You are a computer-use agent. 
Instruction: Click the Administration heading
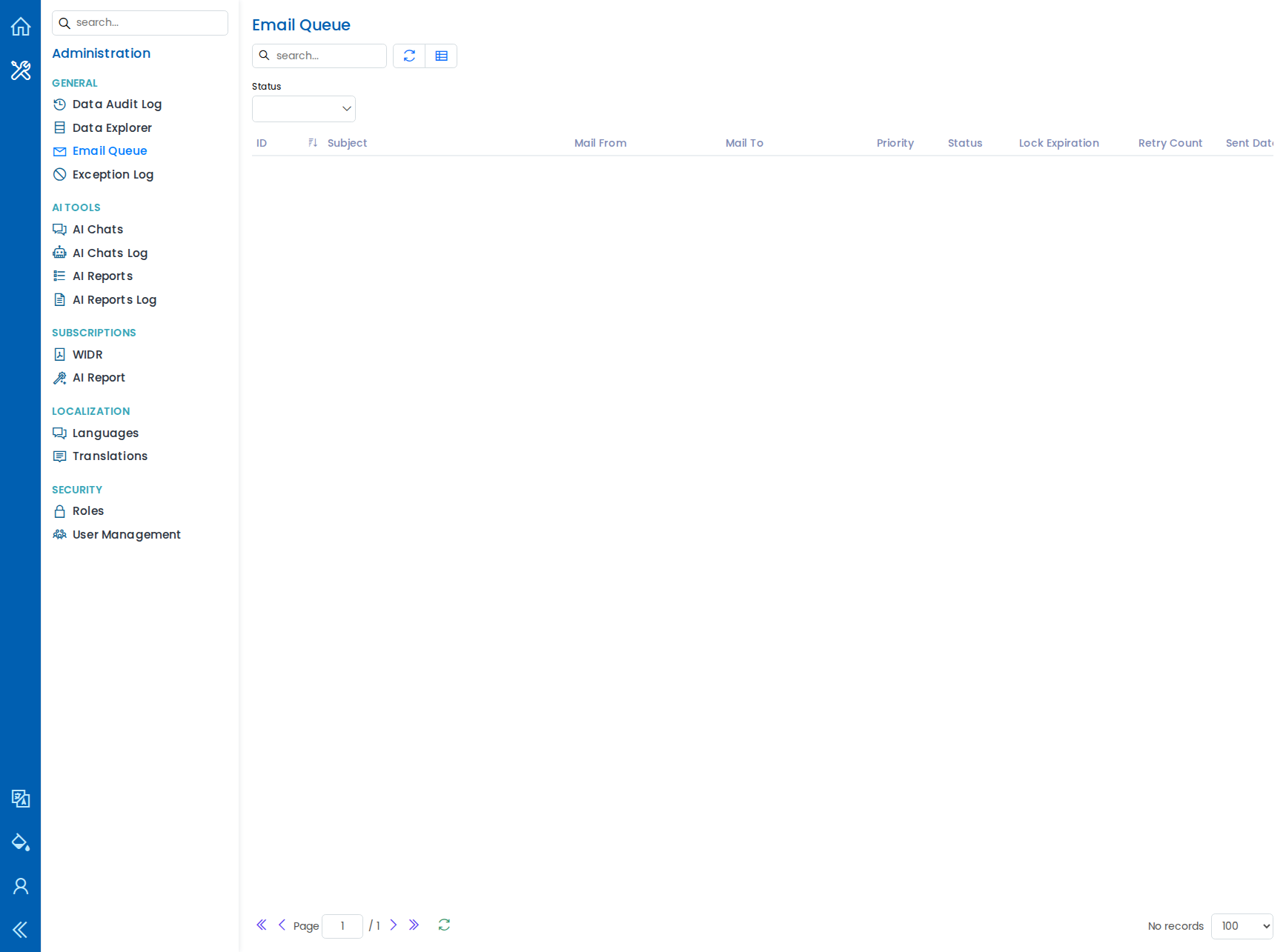click(101, 53)
